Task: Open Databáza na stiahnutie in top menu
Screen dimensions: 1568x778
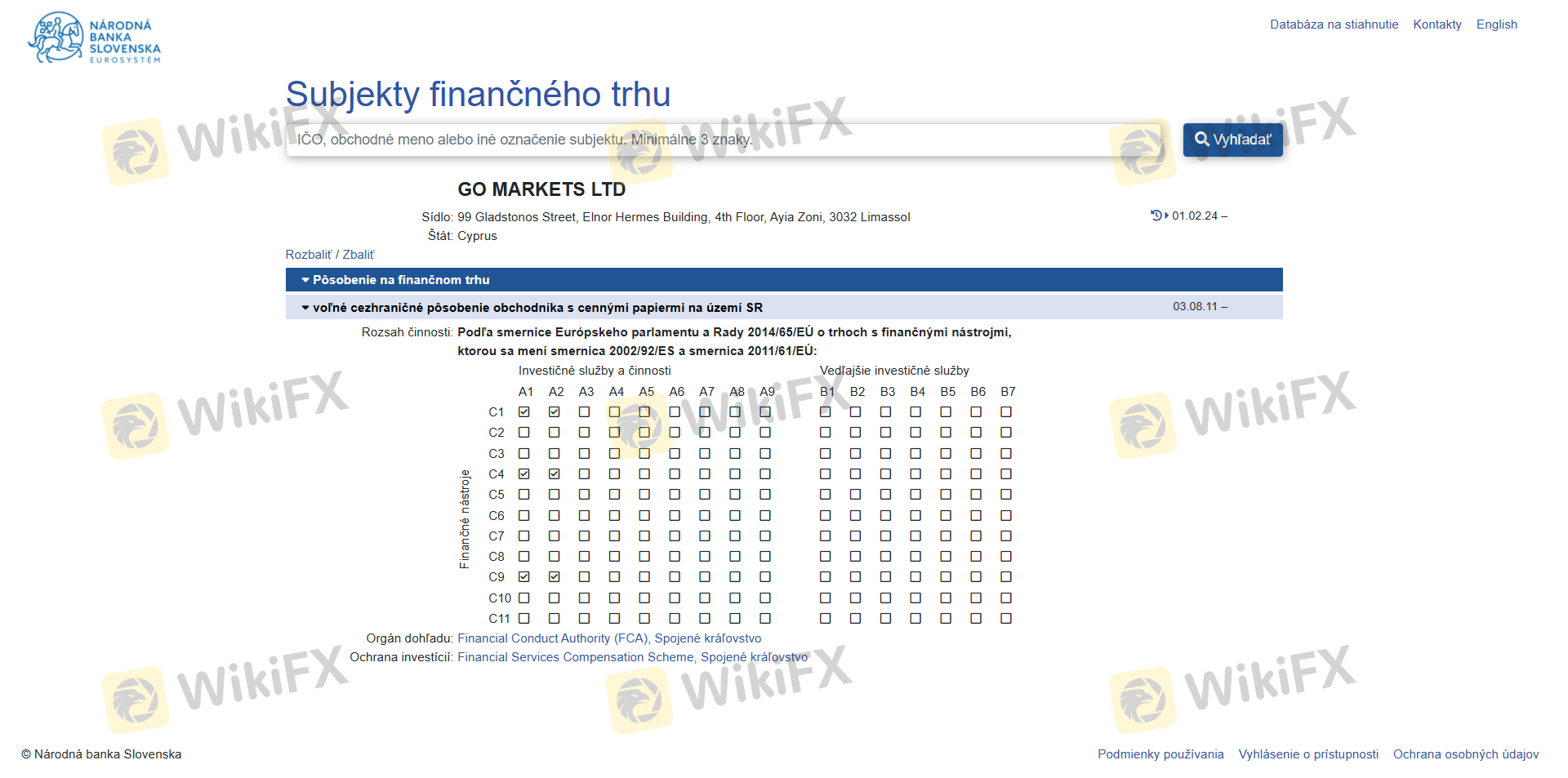Action: tap(1334, 24)
